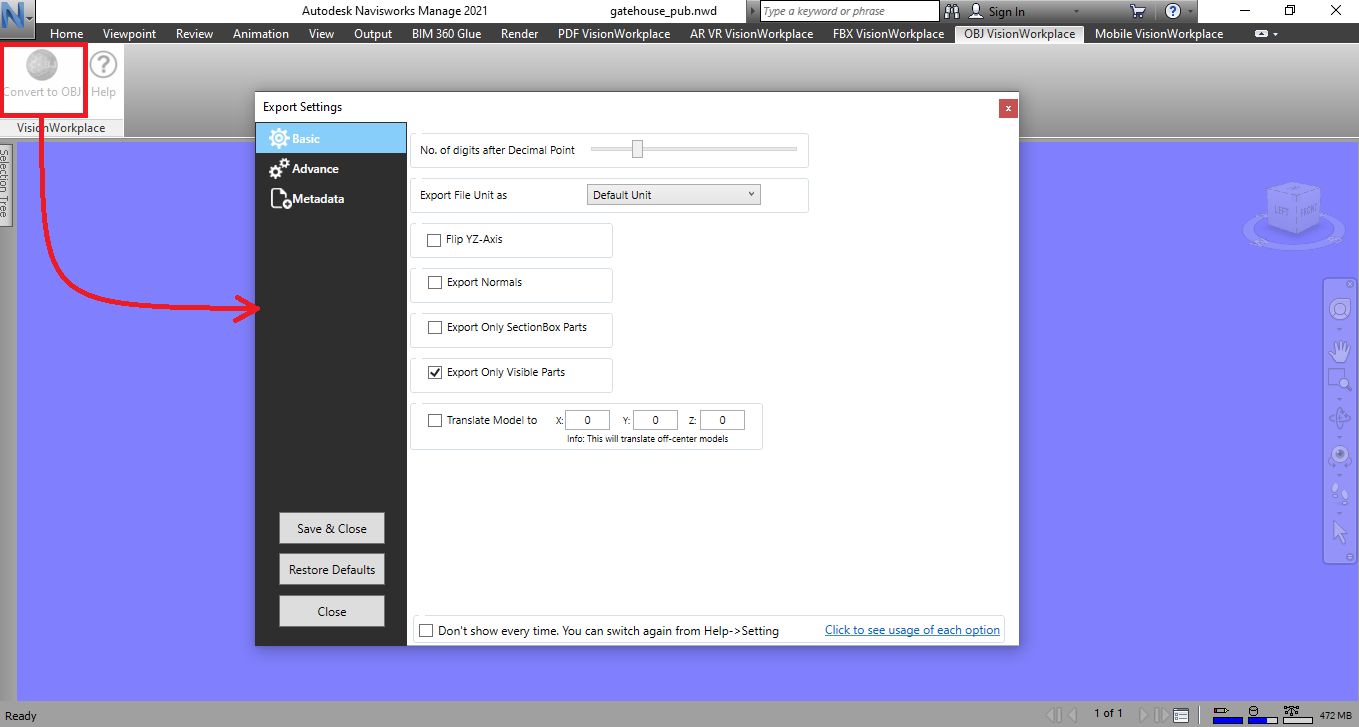
Task: Jump to the last sheet arrow in status bar
Action: click(x=1161, y=715)
